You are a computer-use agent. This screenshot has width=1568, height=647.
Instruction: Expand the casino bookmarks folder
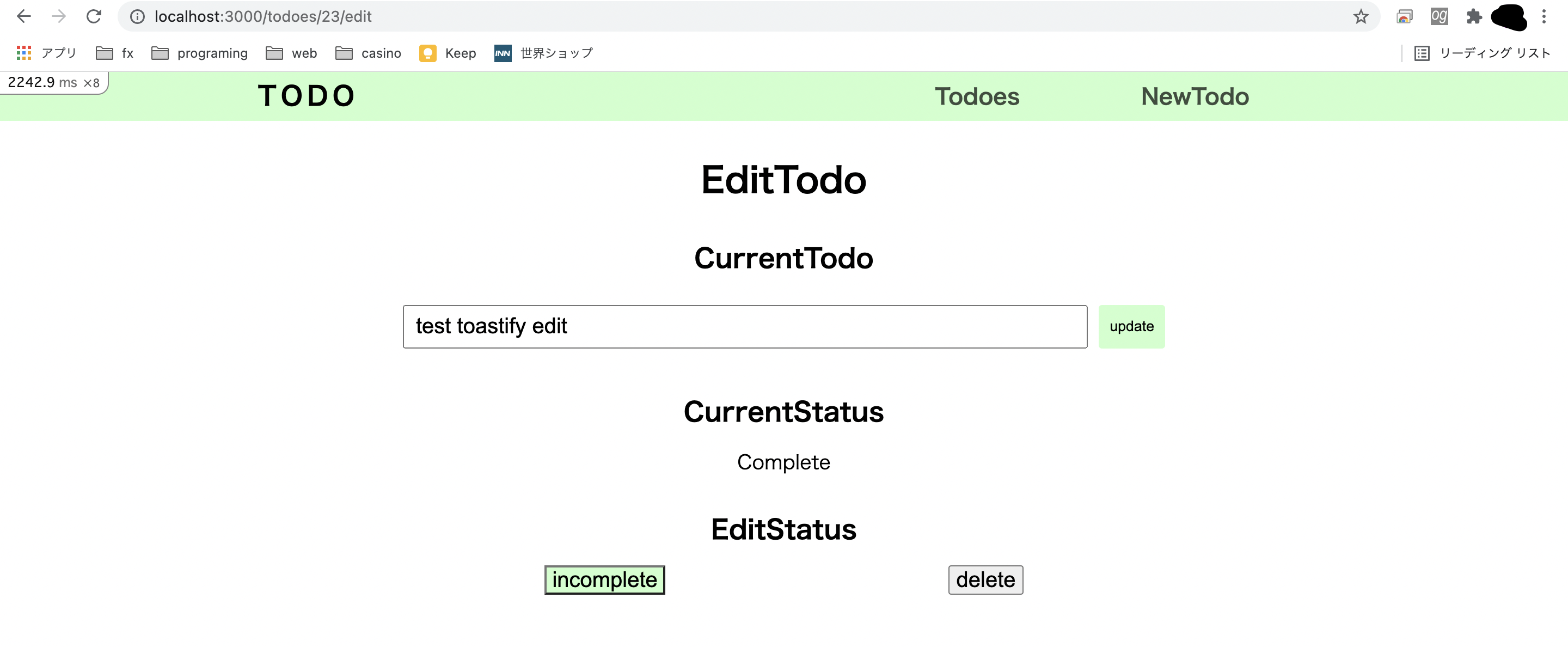[368, 53]
